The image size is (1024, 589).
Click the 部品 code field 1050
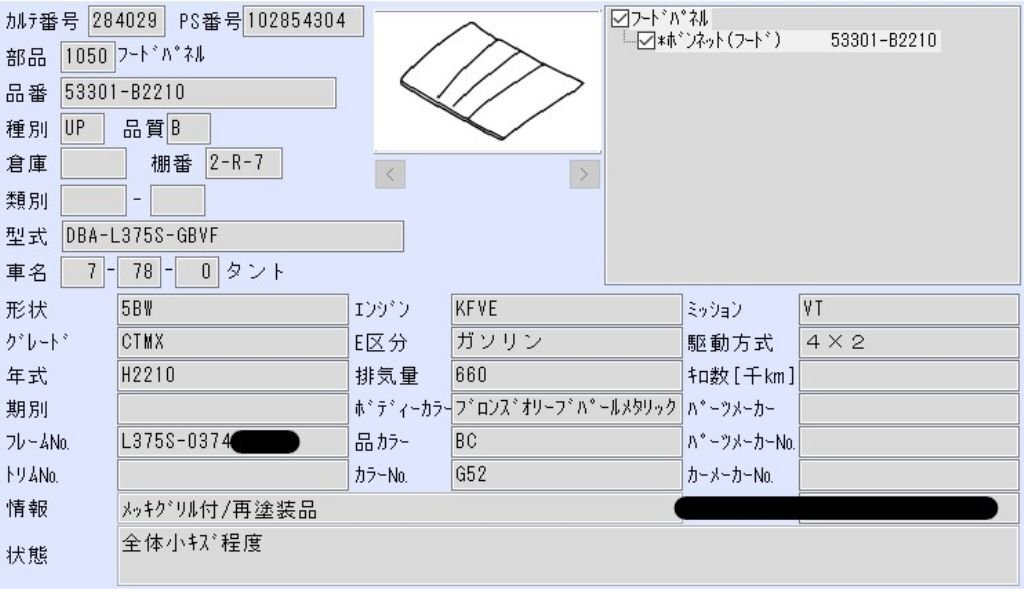click(88, 56)
